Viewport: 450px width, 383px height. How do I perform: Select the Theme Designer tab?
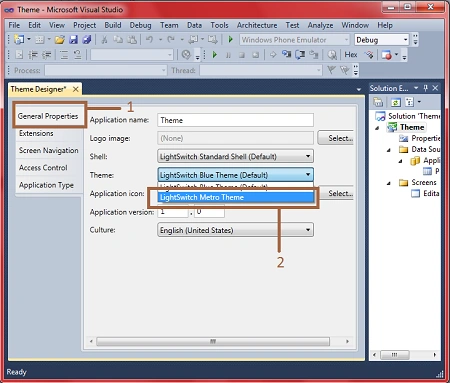(x=38, y=89)
